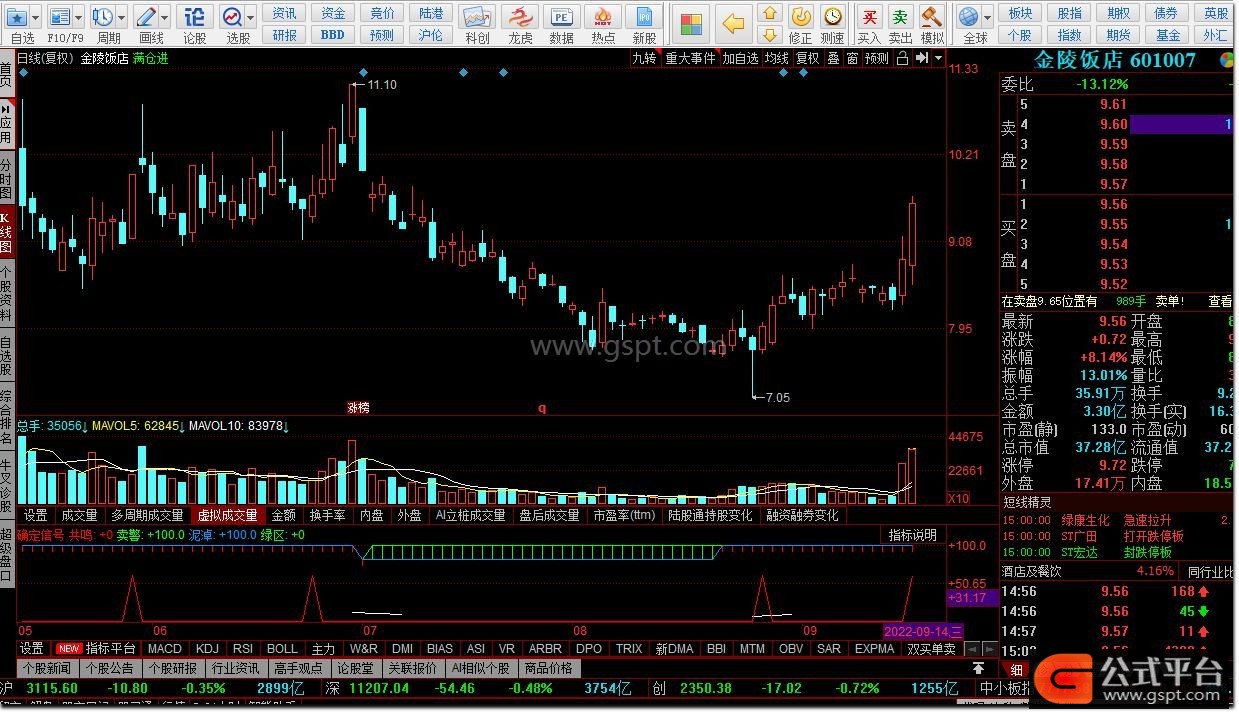This screenshot has height=712, width=1239.
Task: Click the 买入 buy icon
Action: click(x=870, y=17)
